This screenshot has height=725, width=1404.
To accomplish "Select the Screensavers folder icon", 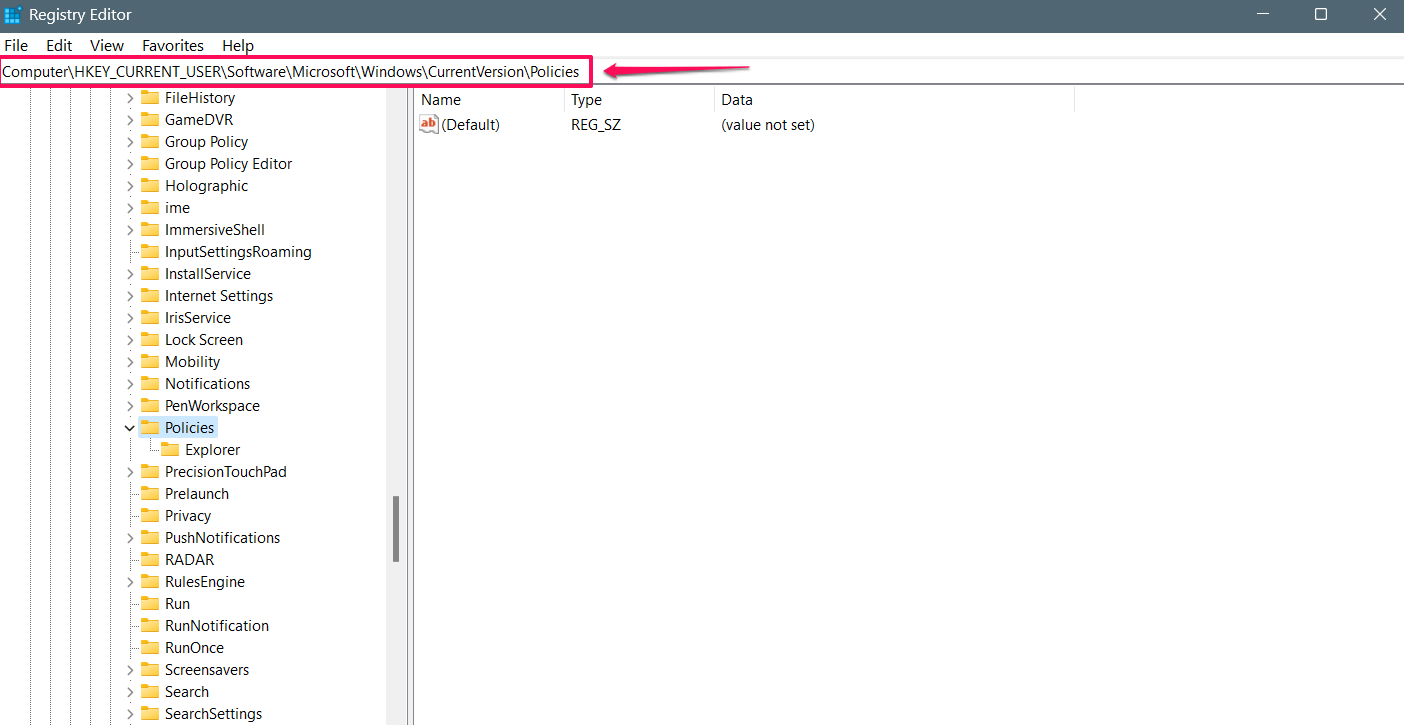I will [150, 669].
